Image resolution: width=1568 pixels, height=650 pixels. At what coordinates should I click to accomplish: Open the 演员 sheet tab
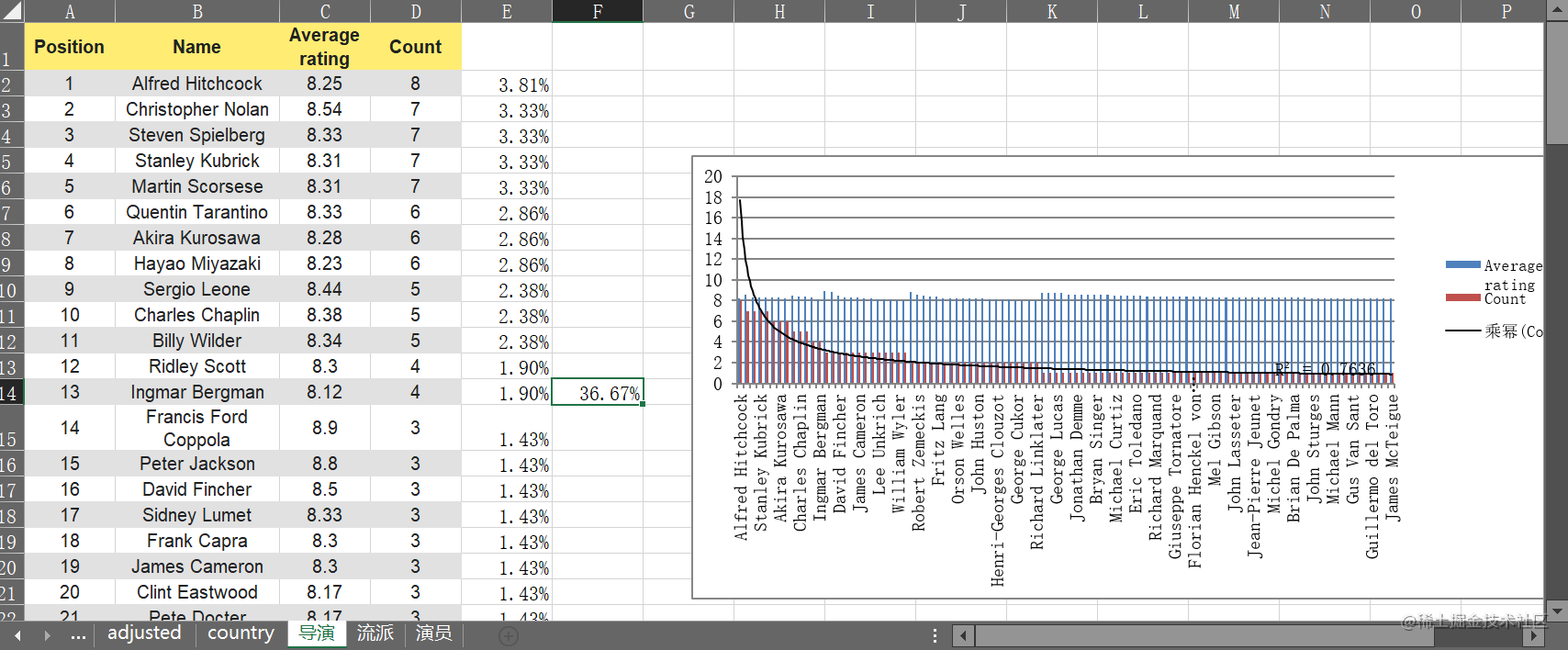[x=433, y=633]
